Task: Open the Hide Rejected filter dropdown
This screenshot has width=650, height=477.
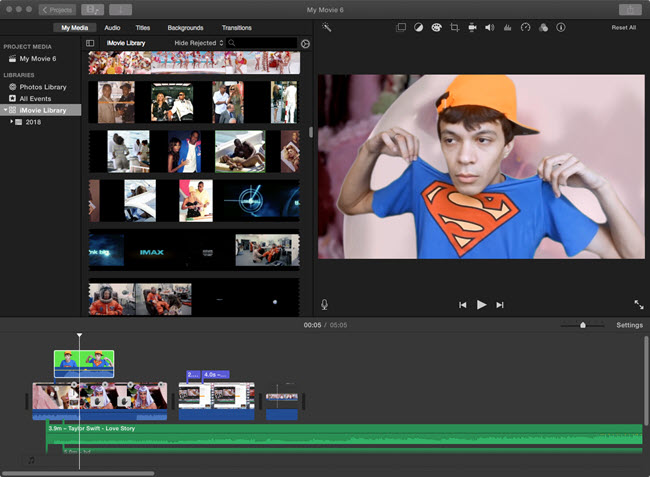Action: (x=196, y=44)
